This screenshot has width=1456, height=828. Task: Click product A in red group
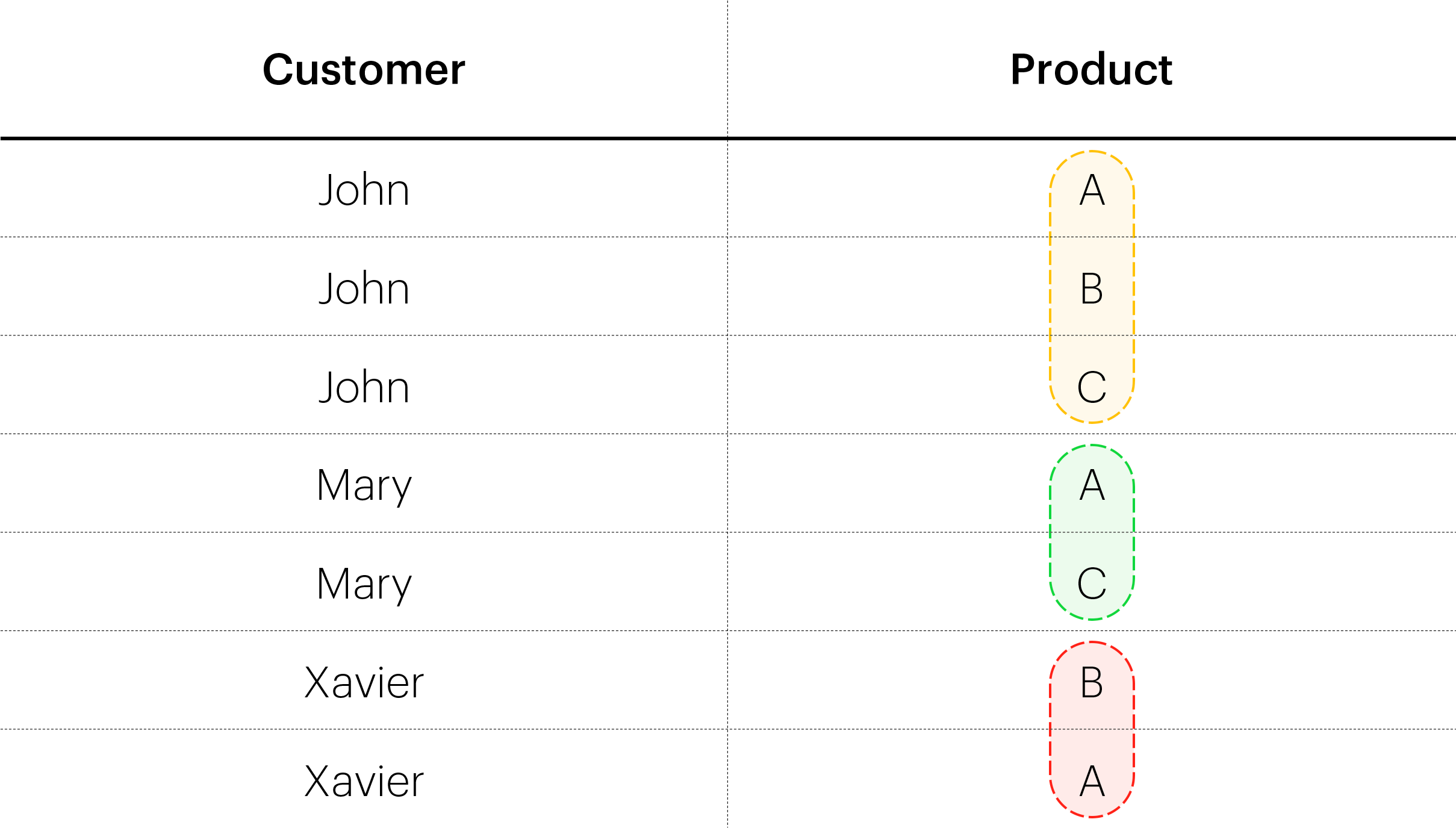click(x=1092, y=781)
